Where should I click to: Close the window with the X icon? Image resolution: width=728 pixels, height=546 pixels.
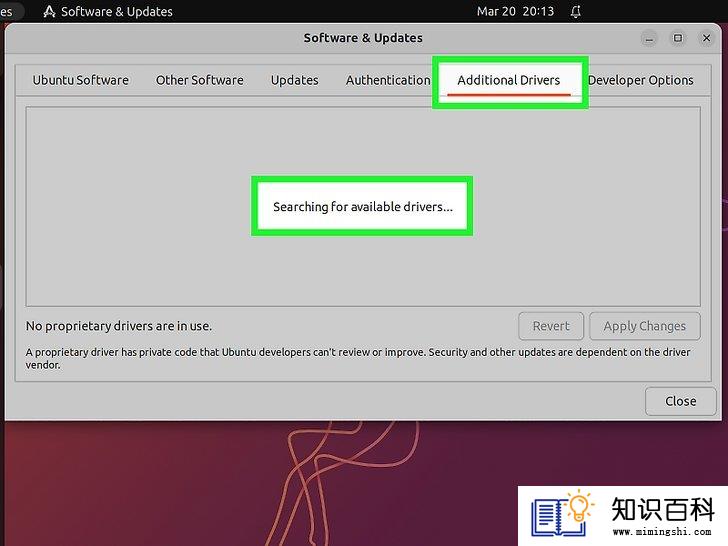707,38
